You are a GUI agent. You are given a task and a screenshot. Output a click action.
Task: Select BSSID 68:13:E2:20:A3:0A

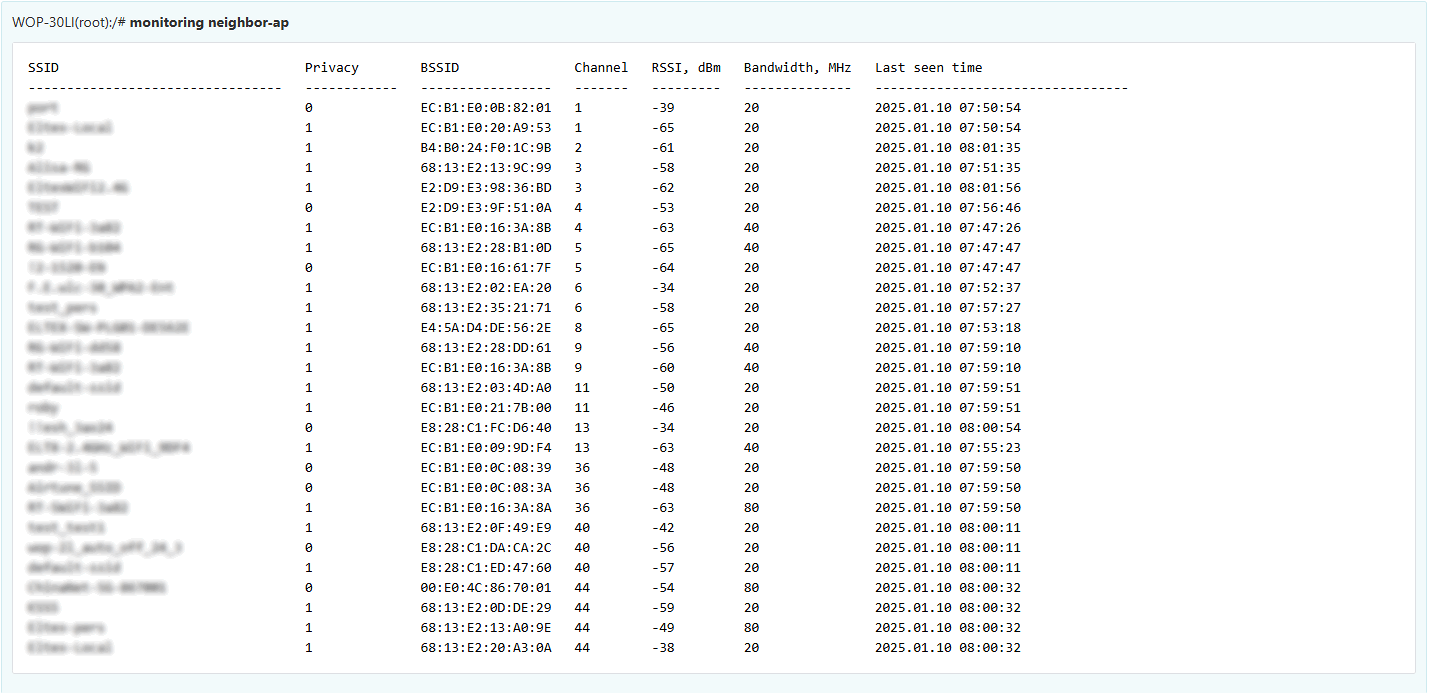(486, 648)
